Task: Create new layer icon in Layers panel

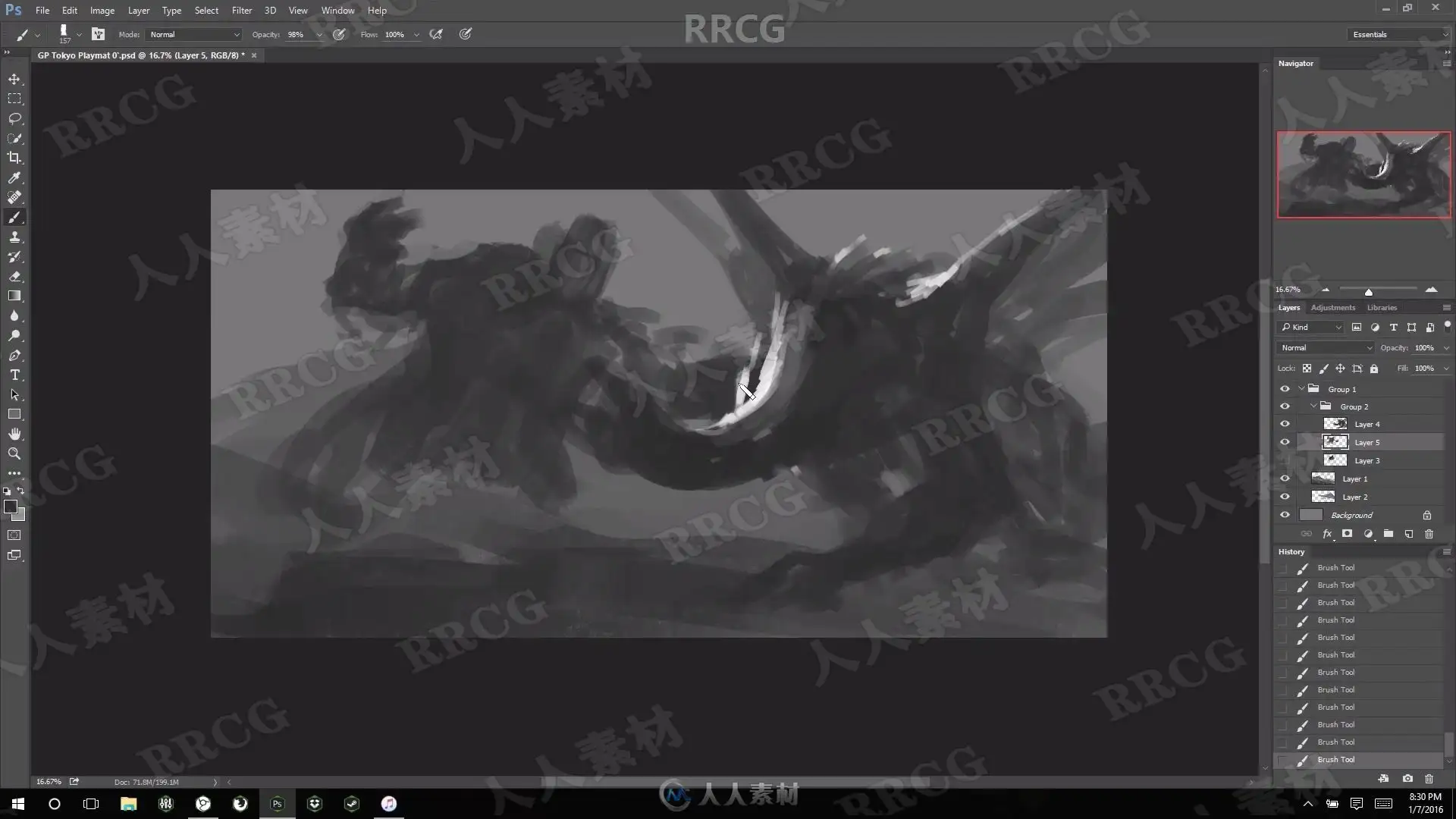Action: click(x=1408, y=534)
